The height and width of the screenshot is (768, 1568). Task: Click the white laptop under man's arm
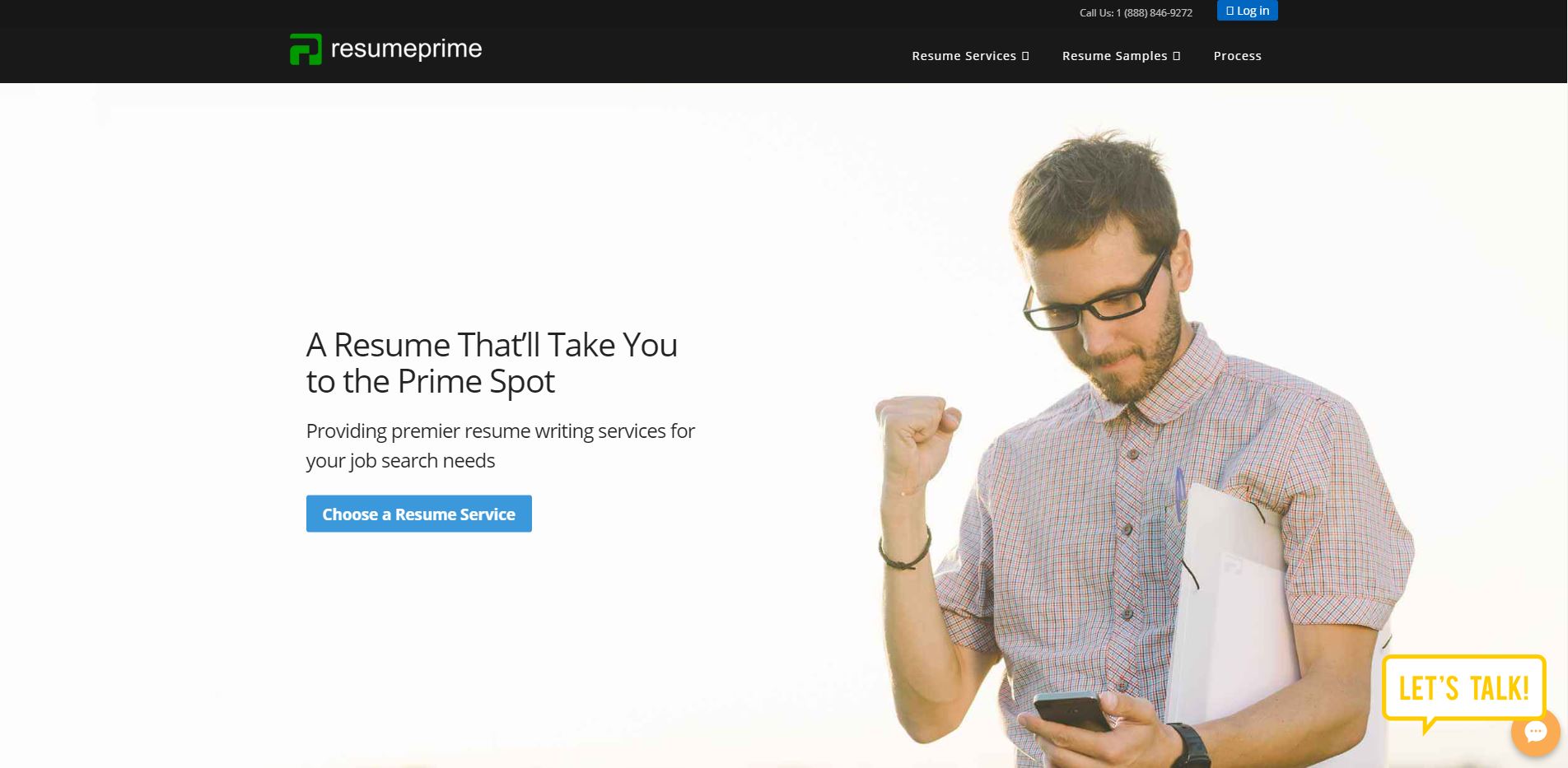pyautogui.click(x=1227, y=609)
